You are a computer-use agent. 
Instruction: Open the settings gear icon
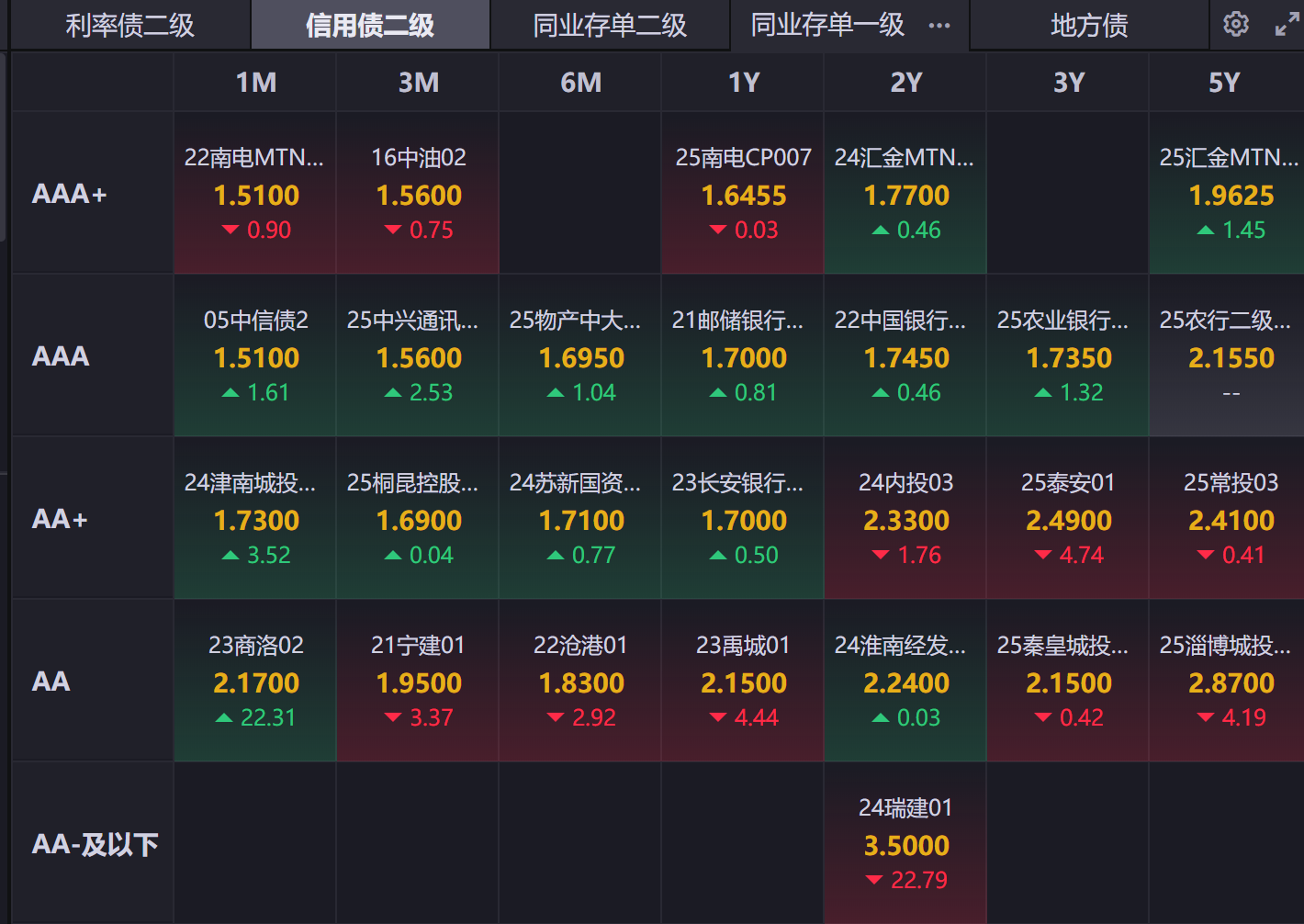click(x=1236, y=24)
